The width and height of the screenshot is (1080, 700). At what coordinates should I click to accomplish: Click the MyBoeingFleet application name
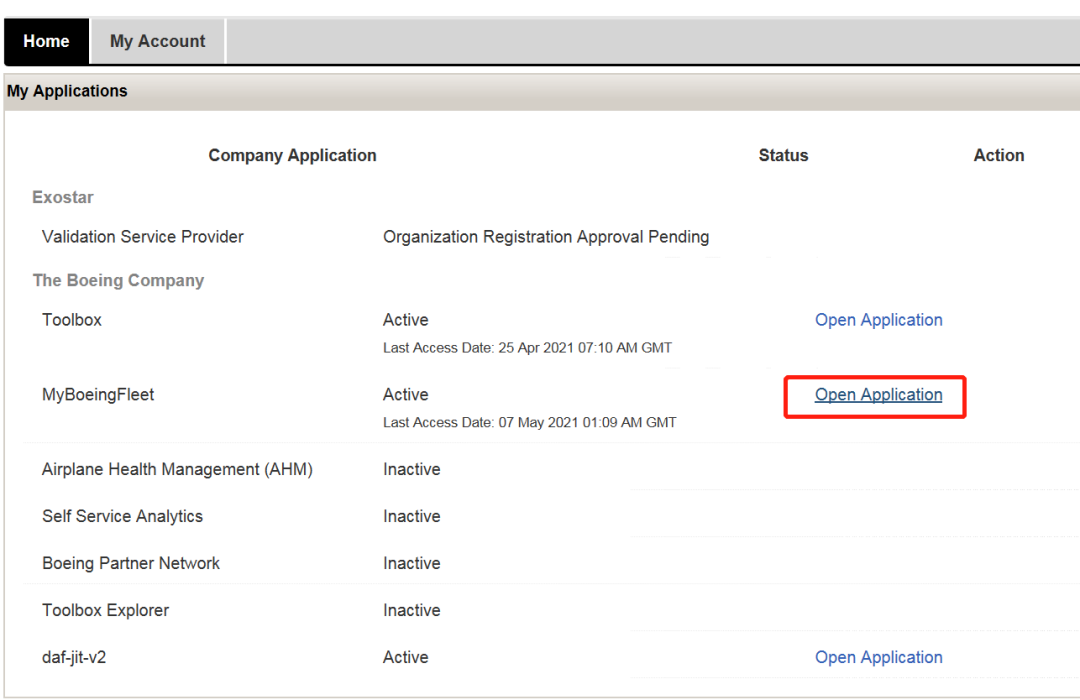click(98, 395)
